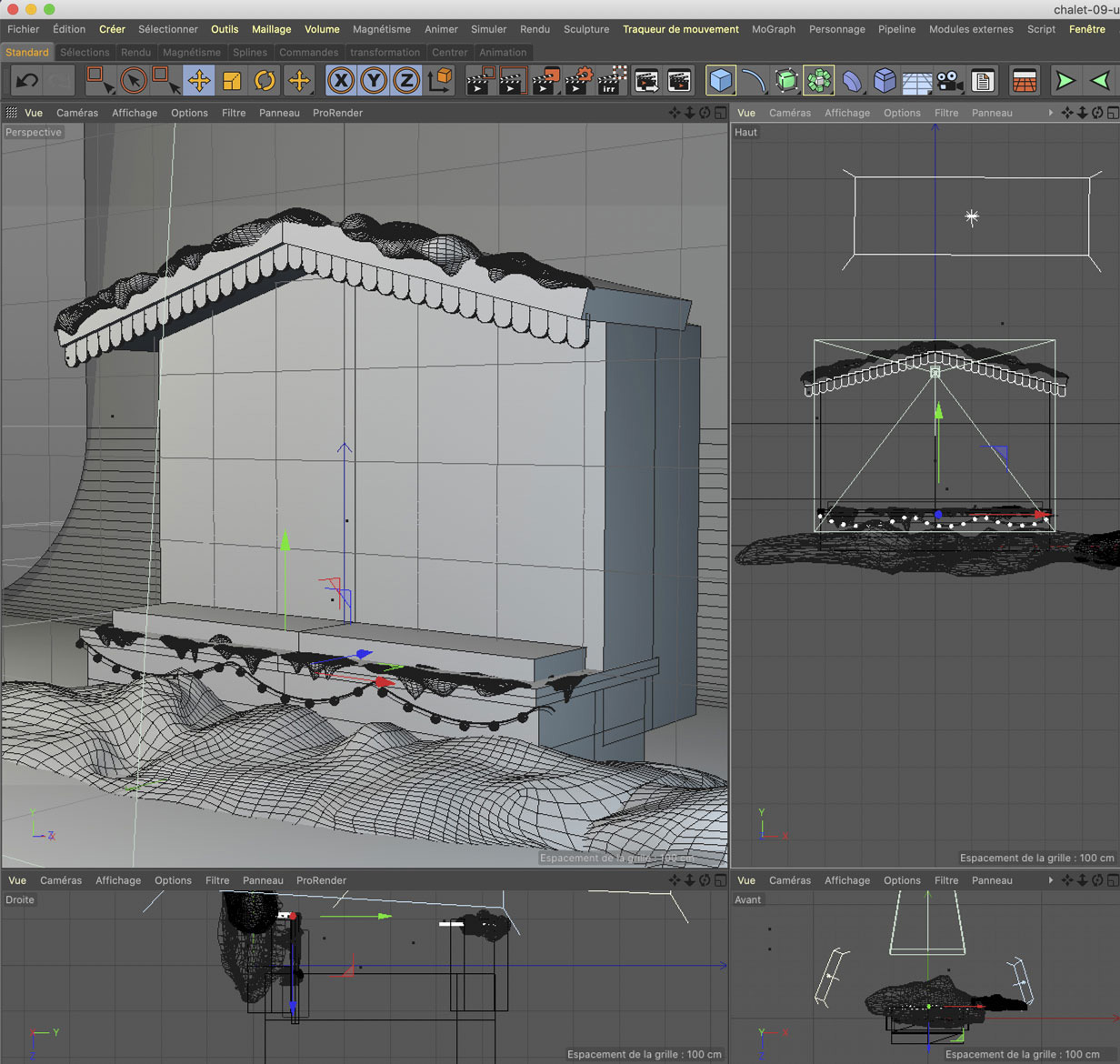Open the MoGraph menu

774,29
